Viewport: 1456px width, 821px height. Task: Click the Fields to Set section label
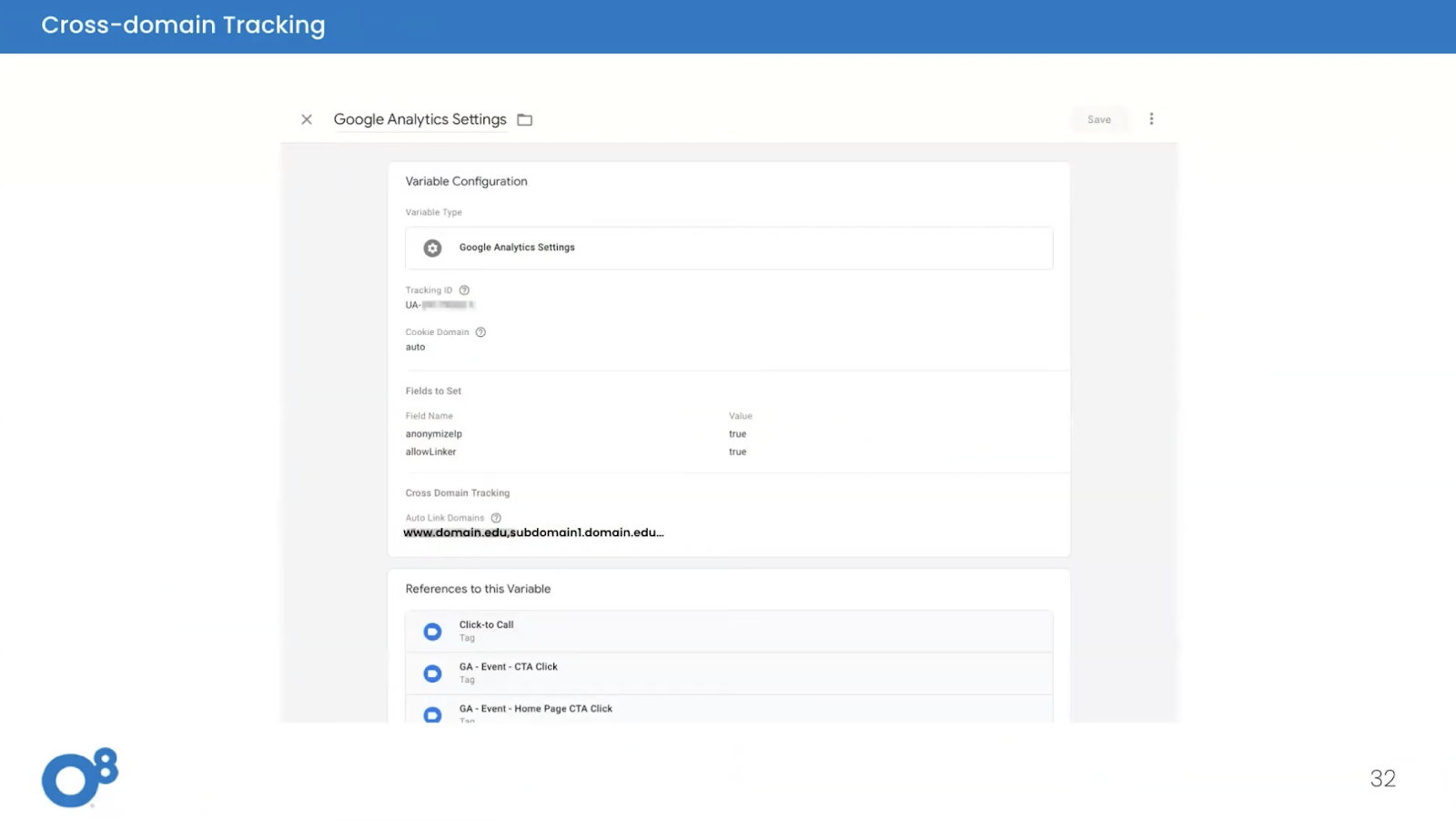point(433,391)
